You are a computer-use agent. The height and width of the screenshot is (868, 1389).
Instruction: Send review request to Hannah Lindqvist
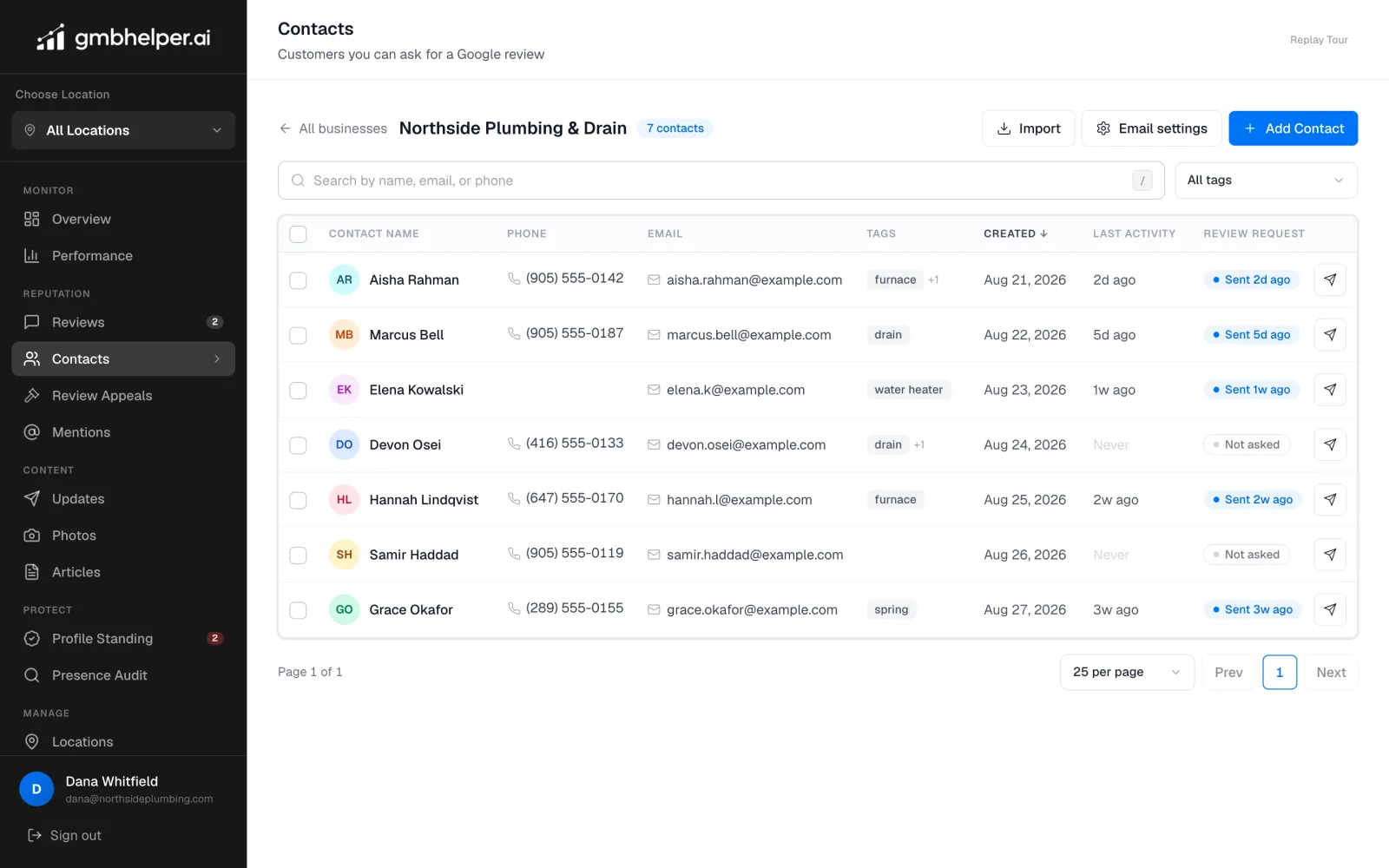(1330, 500)
